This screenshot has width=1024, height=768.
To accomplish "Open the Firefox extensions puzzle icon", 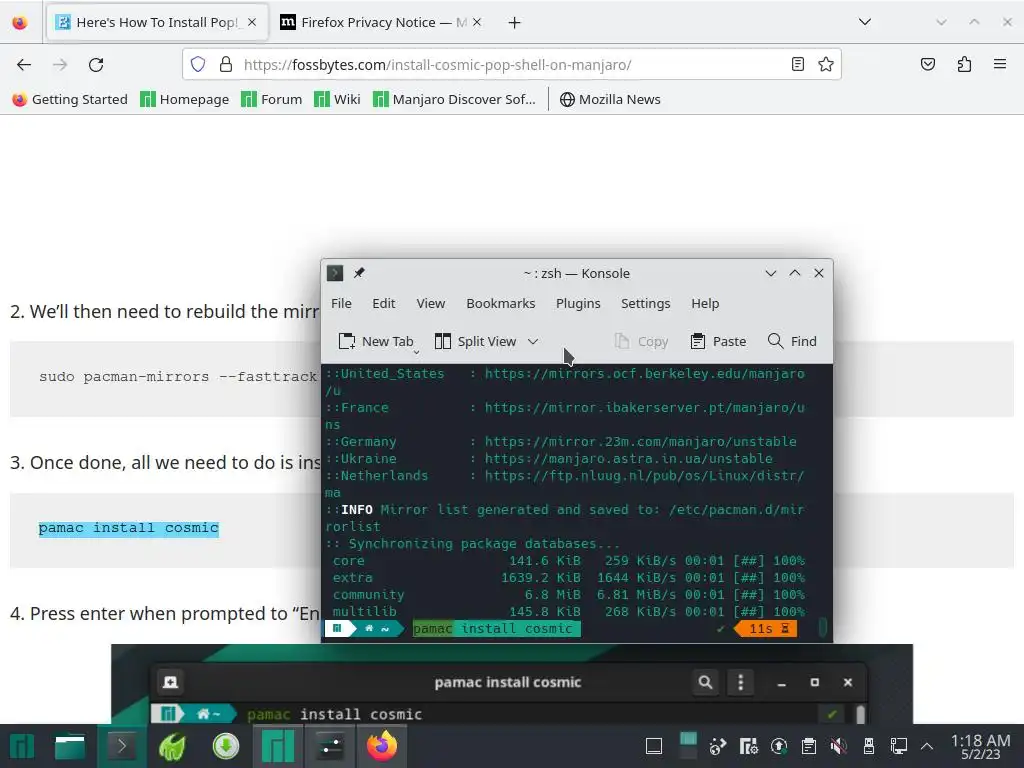I will point(964,64).
